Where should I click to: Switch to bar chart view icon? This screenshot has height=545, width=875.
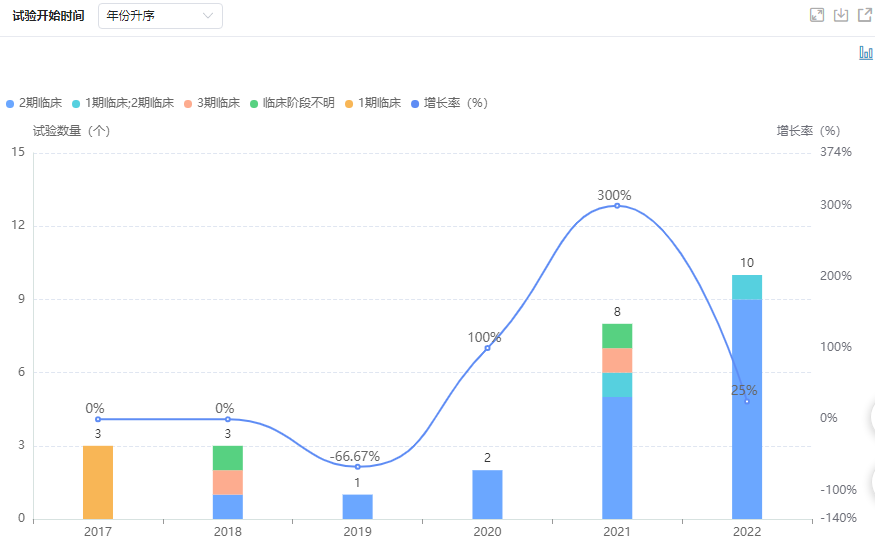[866, 53]
